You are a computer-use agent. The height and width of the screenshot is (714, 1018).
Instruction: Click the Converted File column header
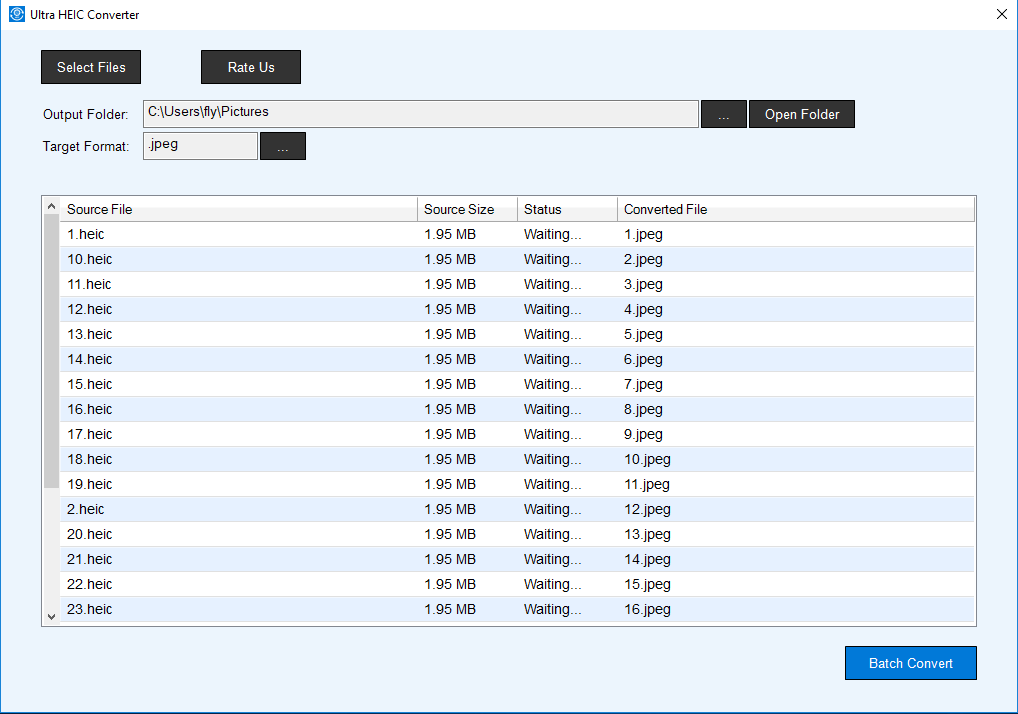(x=795, y=209)
